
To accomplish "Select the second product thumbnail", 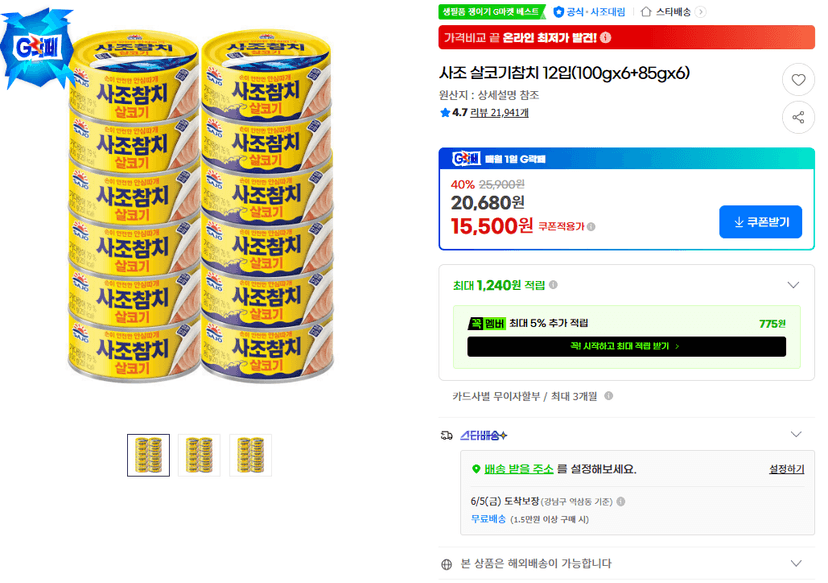I will (199, 455).
